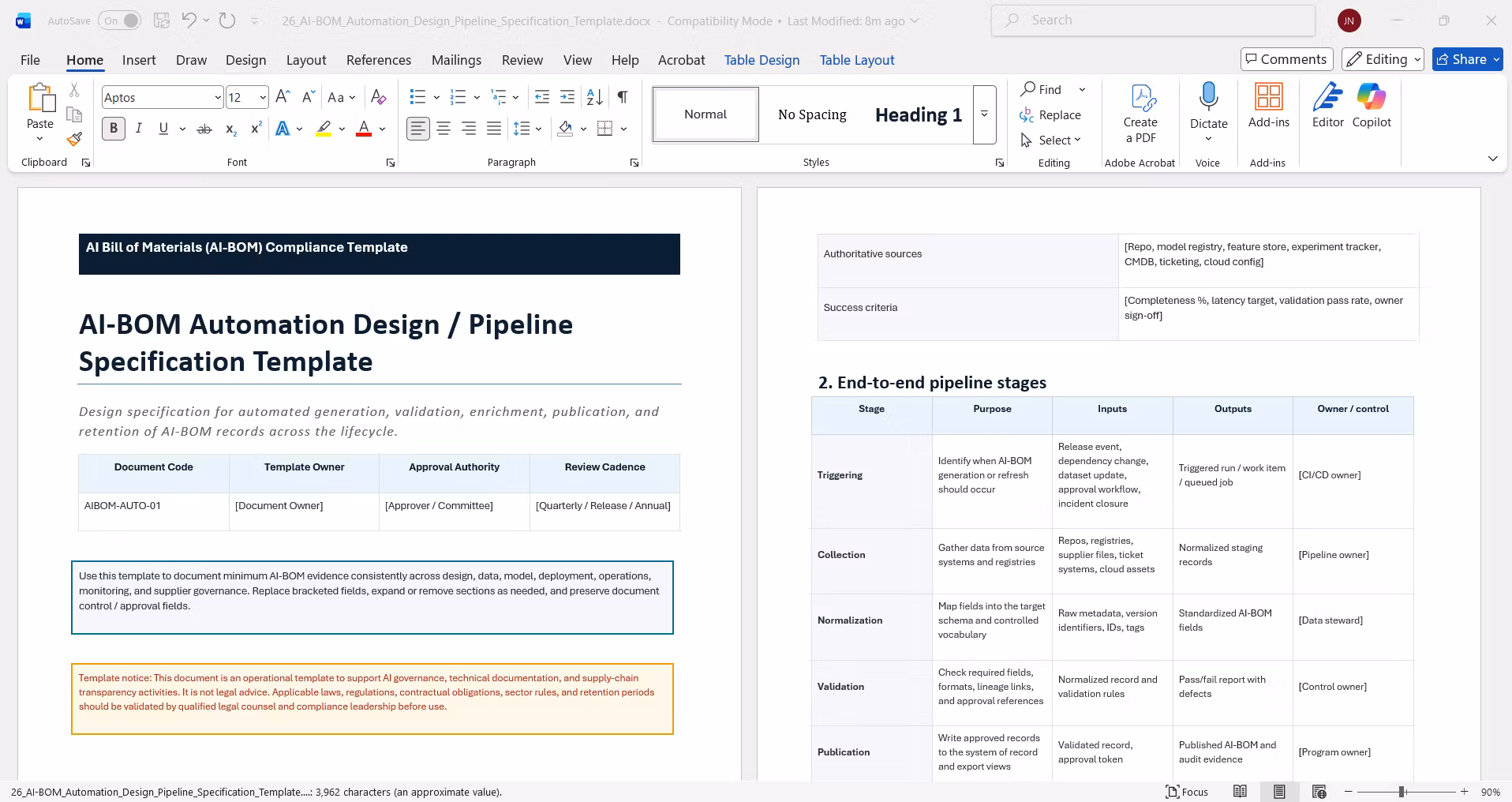The height and width of the screenshot is (802, 1512).
Task: Apply strikethrough formatting
Action: pos(204,129)
